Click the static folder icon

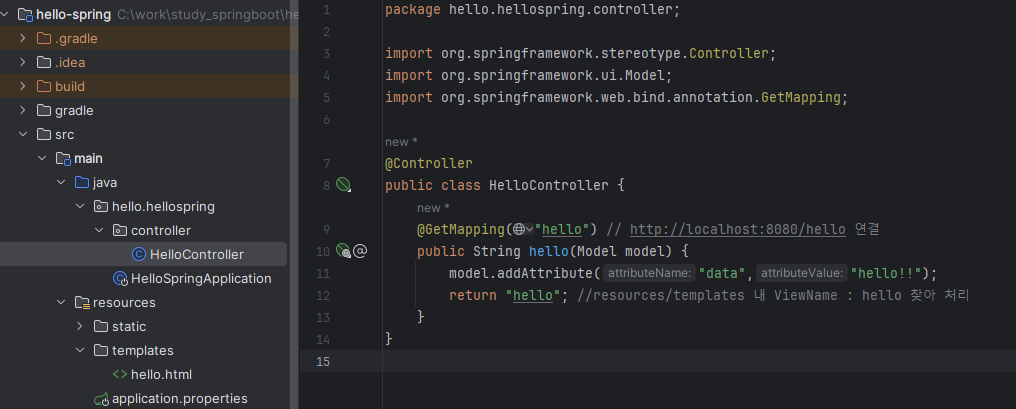click(x=100, y=326)
